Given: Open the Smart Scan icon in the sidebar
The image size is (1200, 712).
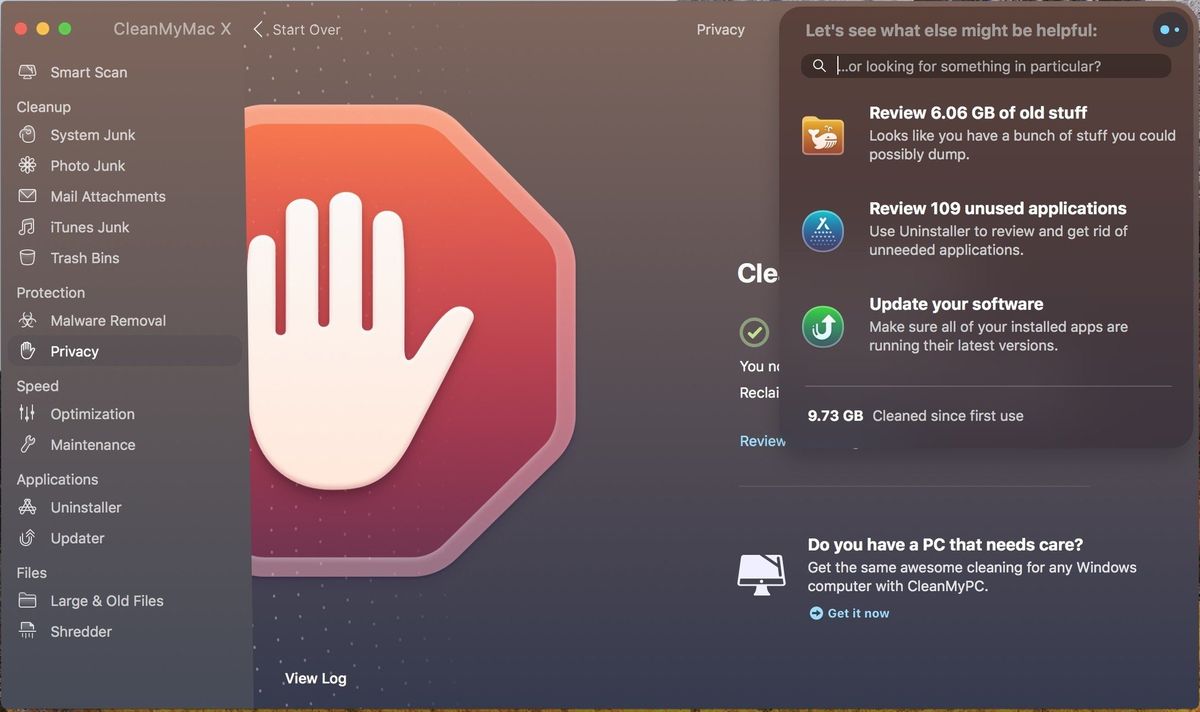Looking at the screenshot, I should click(x=28, y=72).
